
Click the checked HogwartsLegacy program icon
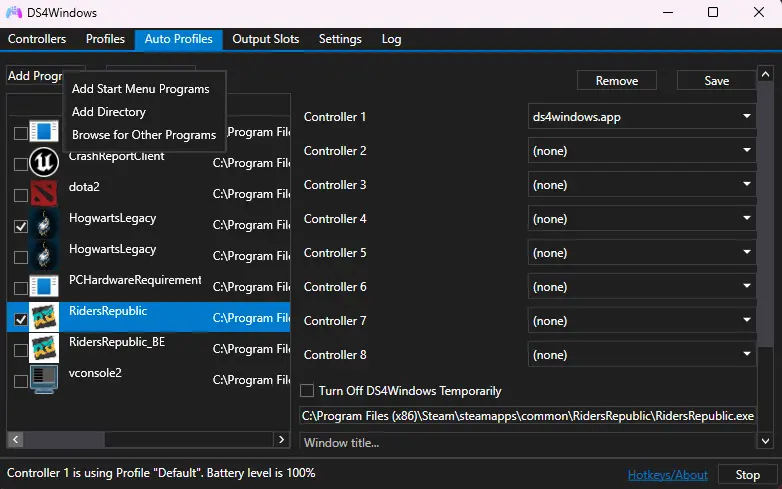coord(44,224)
